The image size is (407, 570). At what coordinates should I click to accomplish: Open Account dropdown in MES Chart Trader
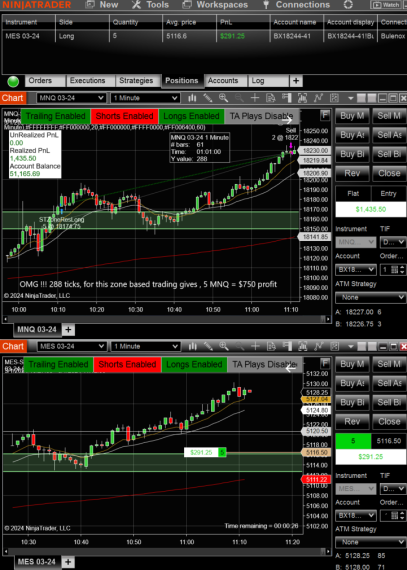[x=355, y=515]
